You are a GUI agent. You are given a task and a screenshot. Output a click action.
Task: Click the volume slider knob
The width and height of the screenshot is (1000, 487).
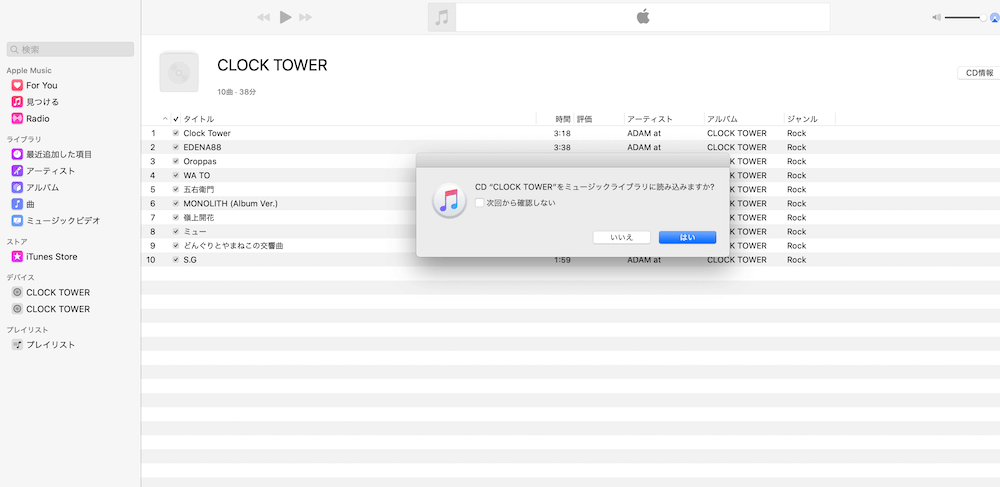point(983,18)
